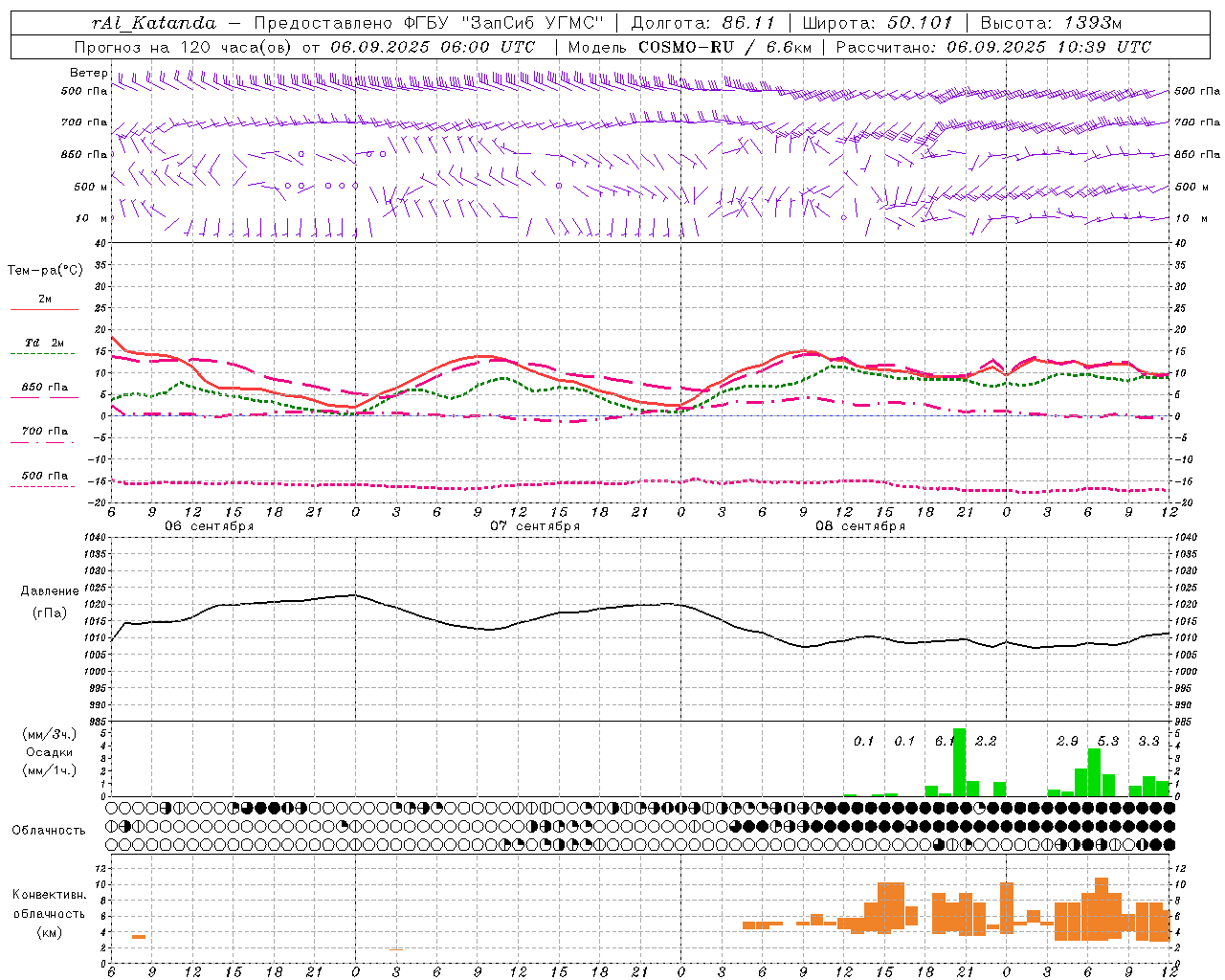Click the date label 06 сентября
The width and height of the screenshot is (1225, 980).
(210, 526)
